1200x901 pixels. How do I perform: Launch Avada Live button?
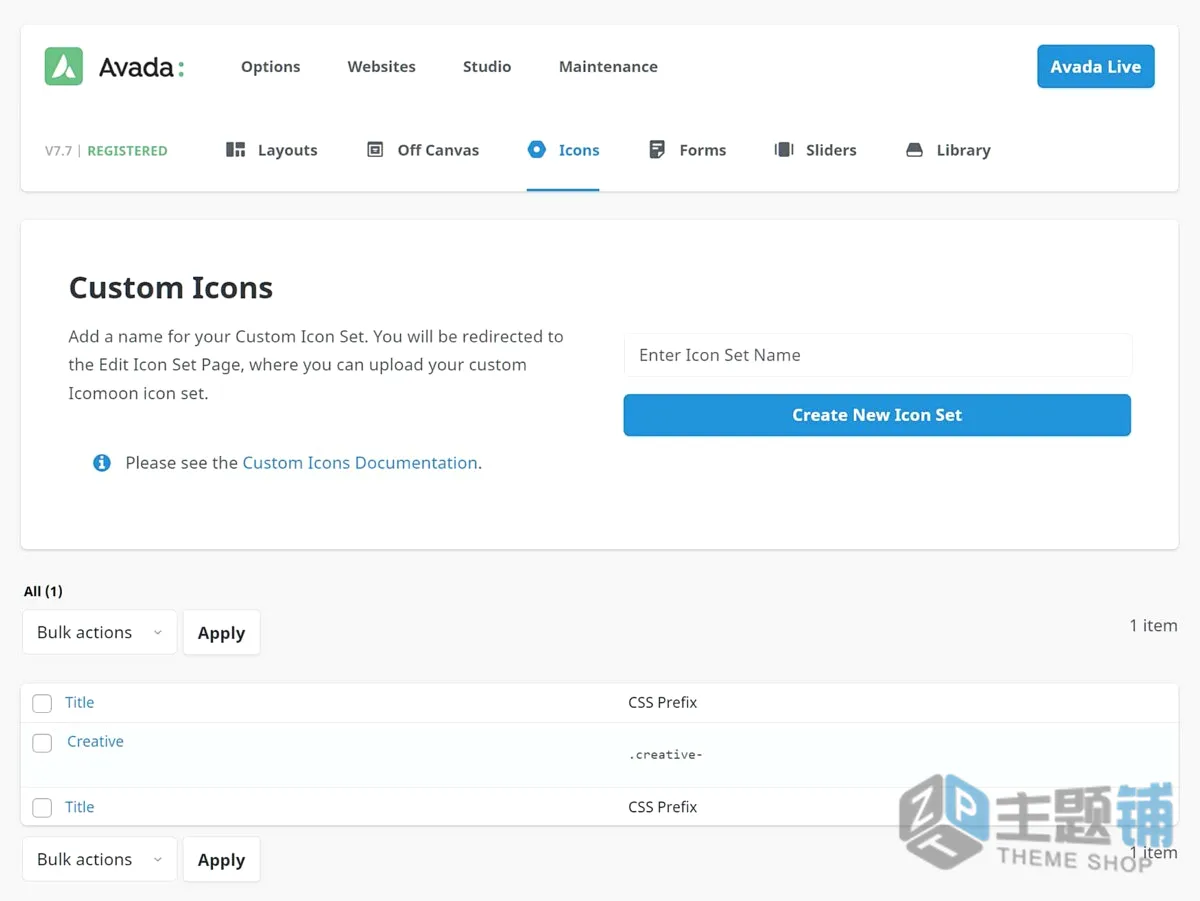coord(1096,67)
